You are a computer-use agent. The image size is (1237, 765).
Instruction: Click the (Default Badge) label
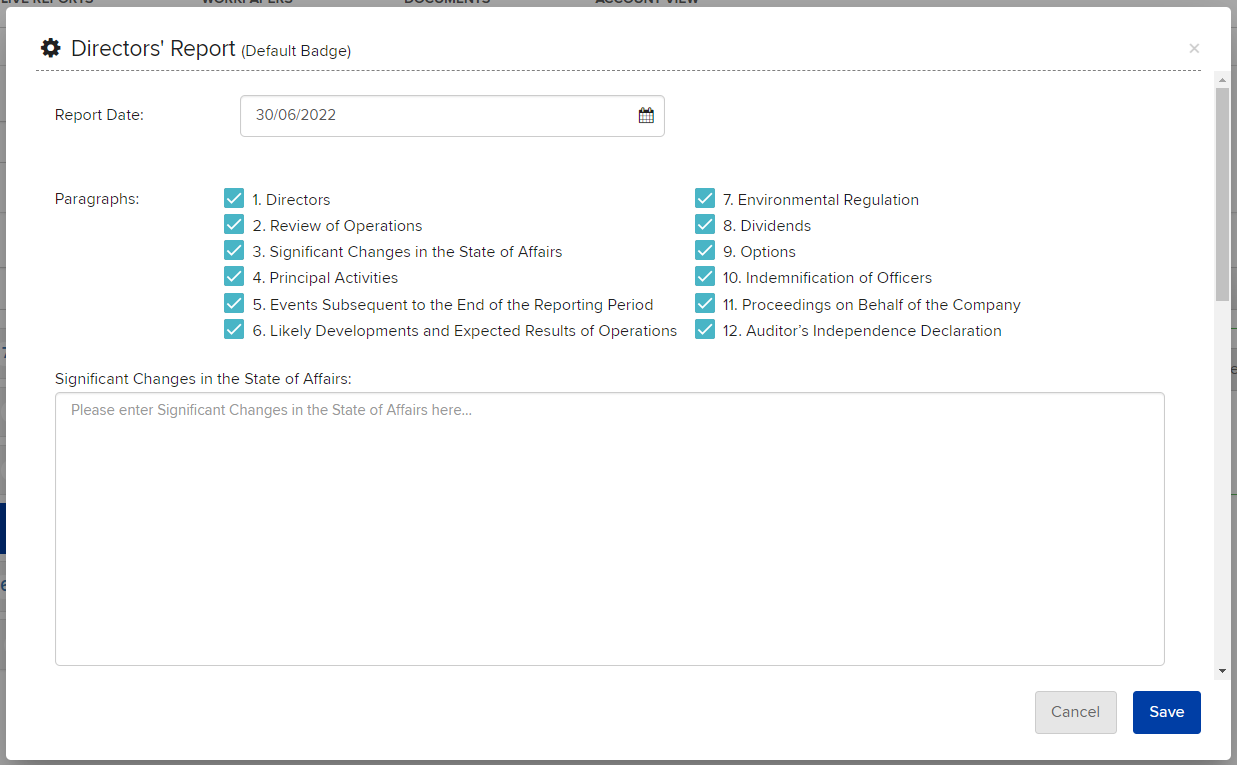[296, 50]
